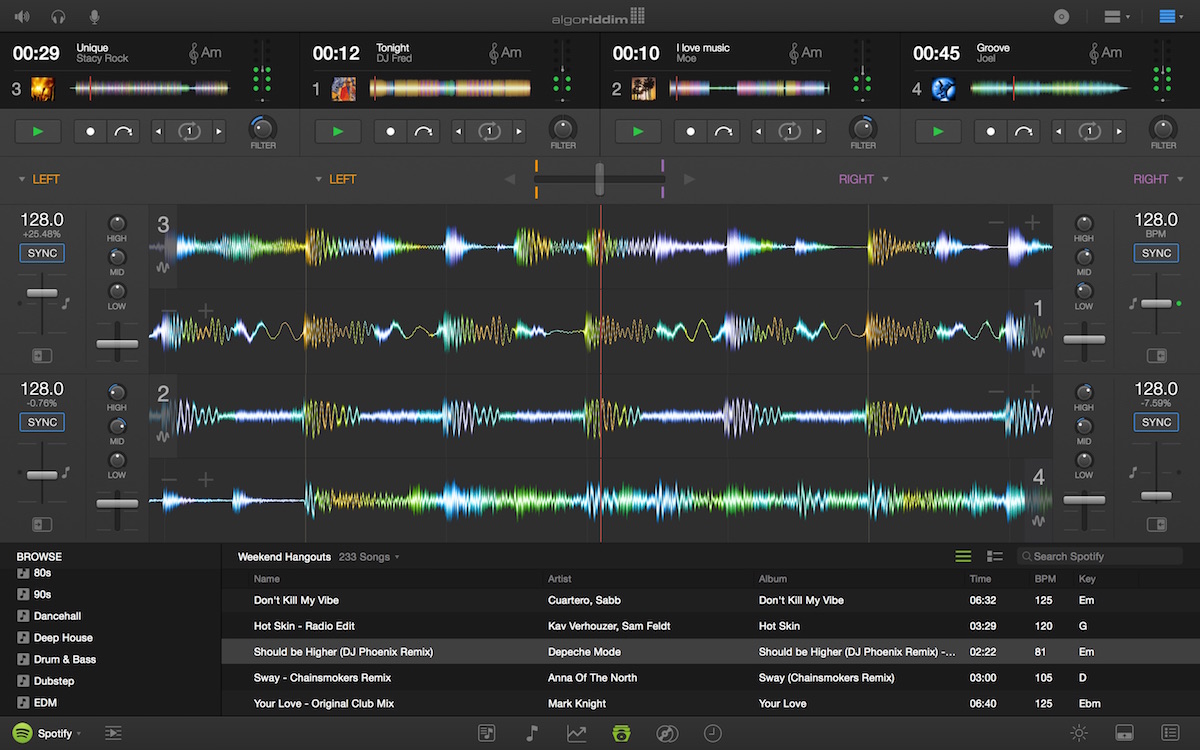Open the History clock icon in bottom toolbar

point(711,732)
